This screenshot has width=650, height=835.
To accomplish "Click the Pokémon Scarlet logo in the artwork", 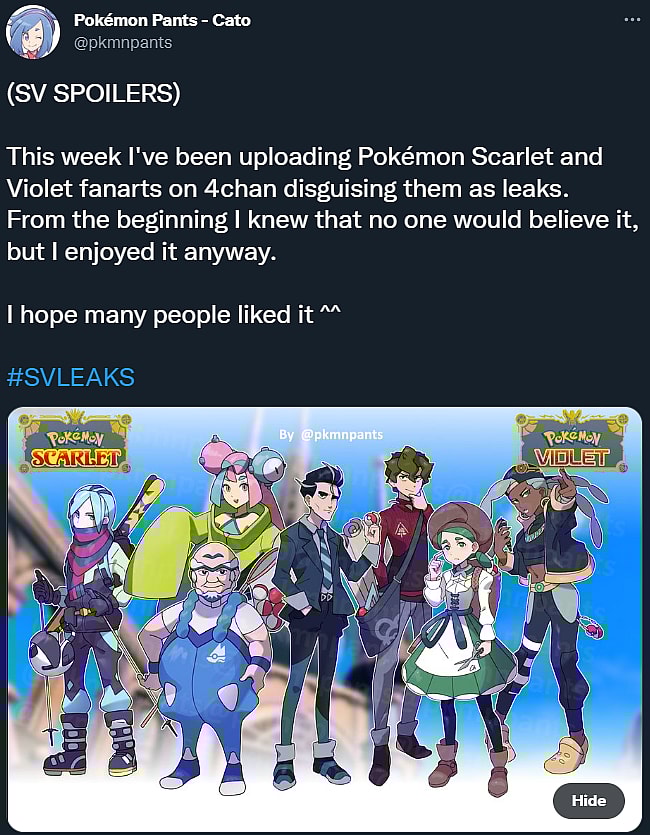I will coord(75,441).
